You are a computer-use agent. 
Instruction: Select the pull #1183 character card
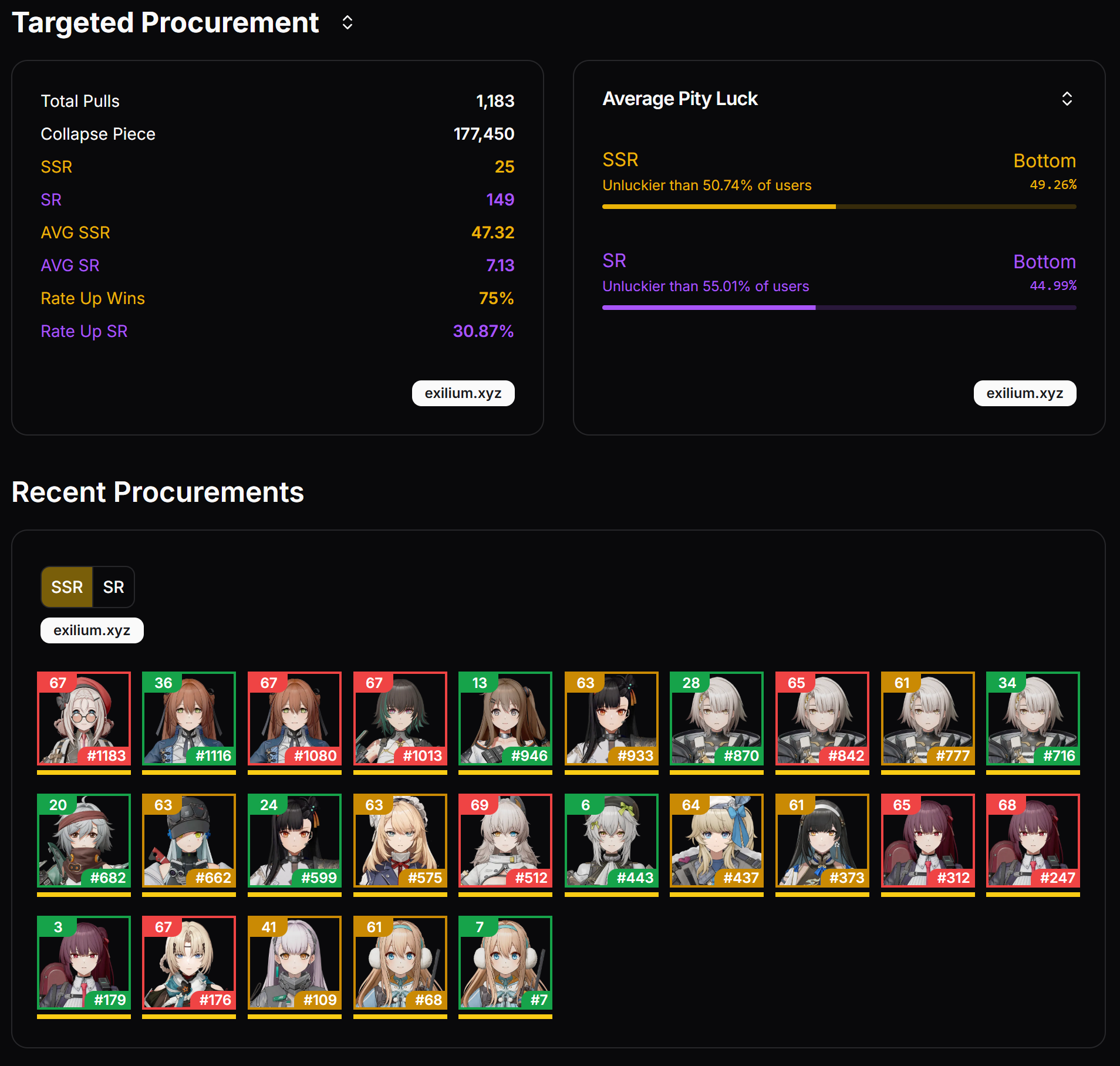click(84, 718)
